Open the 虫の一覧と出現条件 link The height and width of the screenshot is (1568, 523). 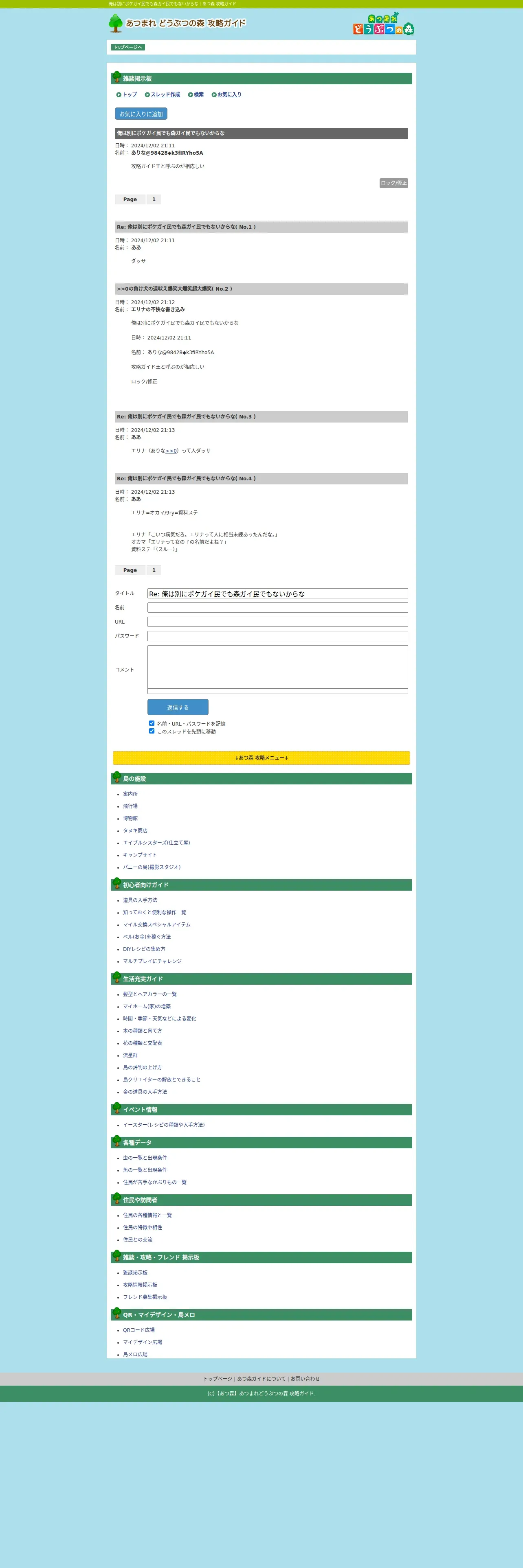coord(145,1158)
